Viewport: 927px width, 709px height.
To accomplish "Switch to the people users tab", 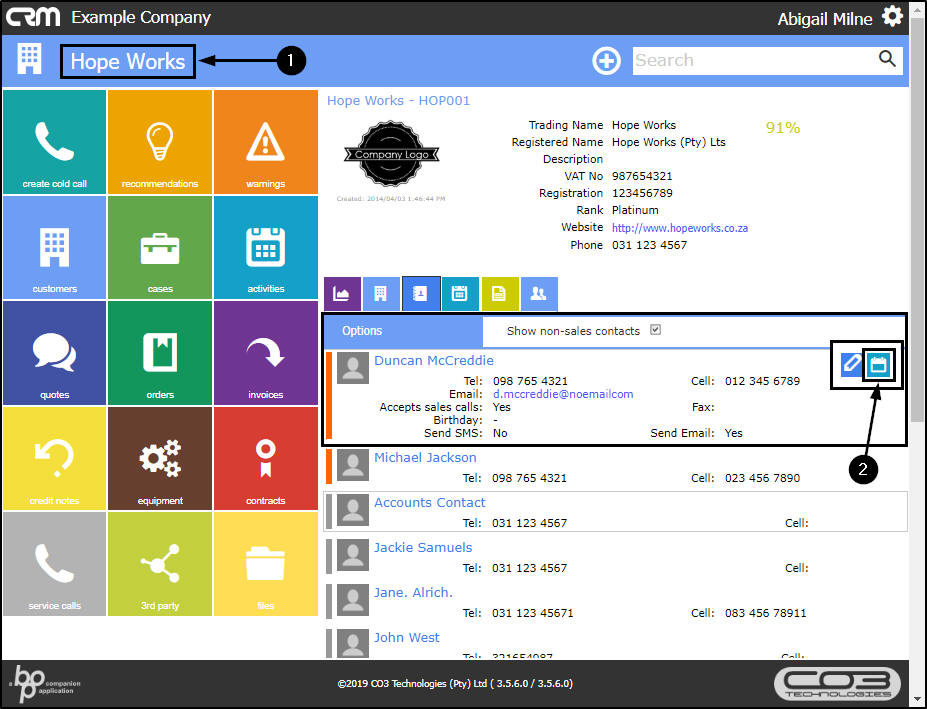I will pyautogui.click(x=539, y=293).
